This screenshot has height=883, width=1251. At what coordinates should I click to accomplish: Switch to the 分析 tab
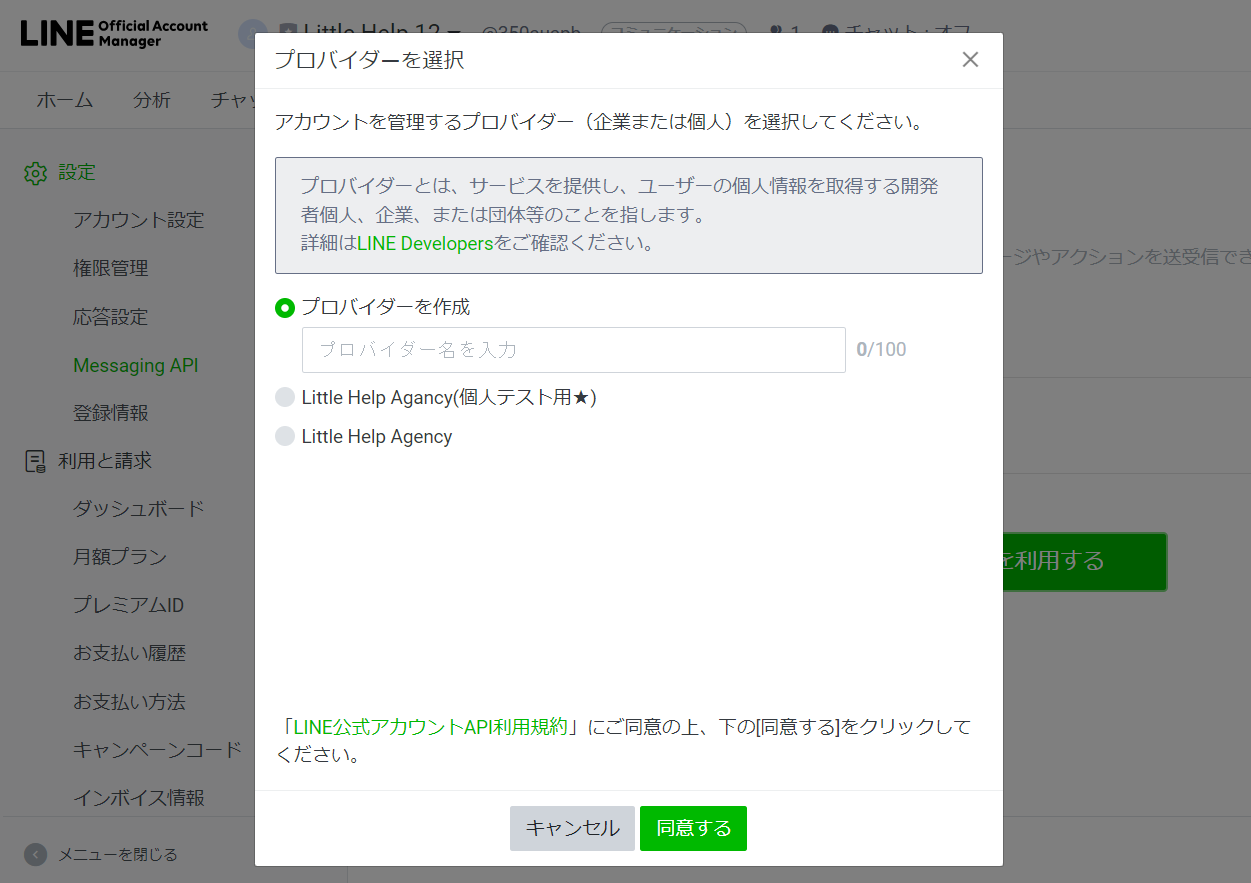(x=152, y=100)
